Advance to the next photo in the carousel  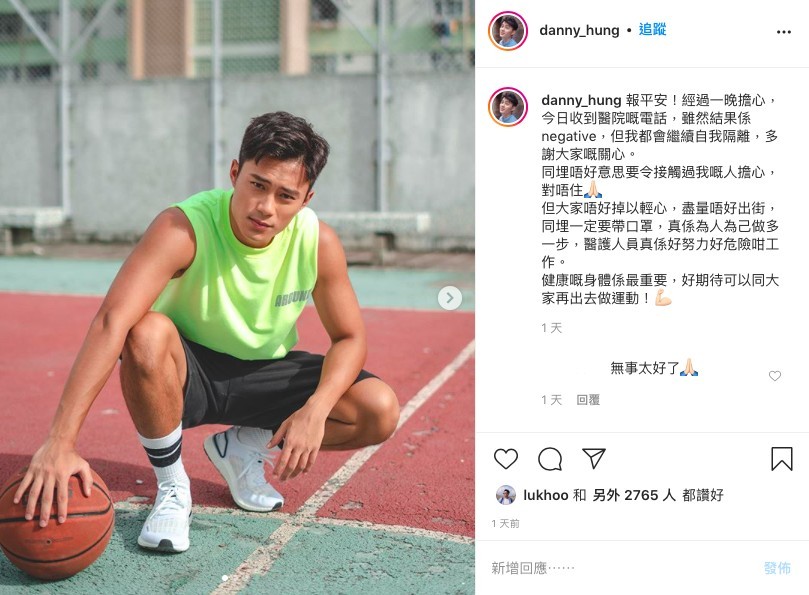pos(449,298)
